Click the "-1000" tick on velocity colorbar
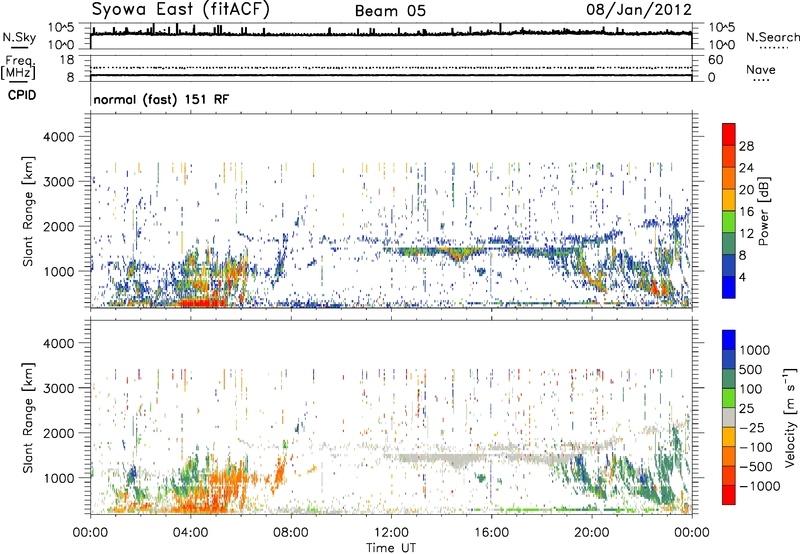Viewport: 800px width, 554px height. coord(760,486)
